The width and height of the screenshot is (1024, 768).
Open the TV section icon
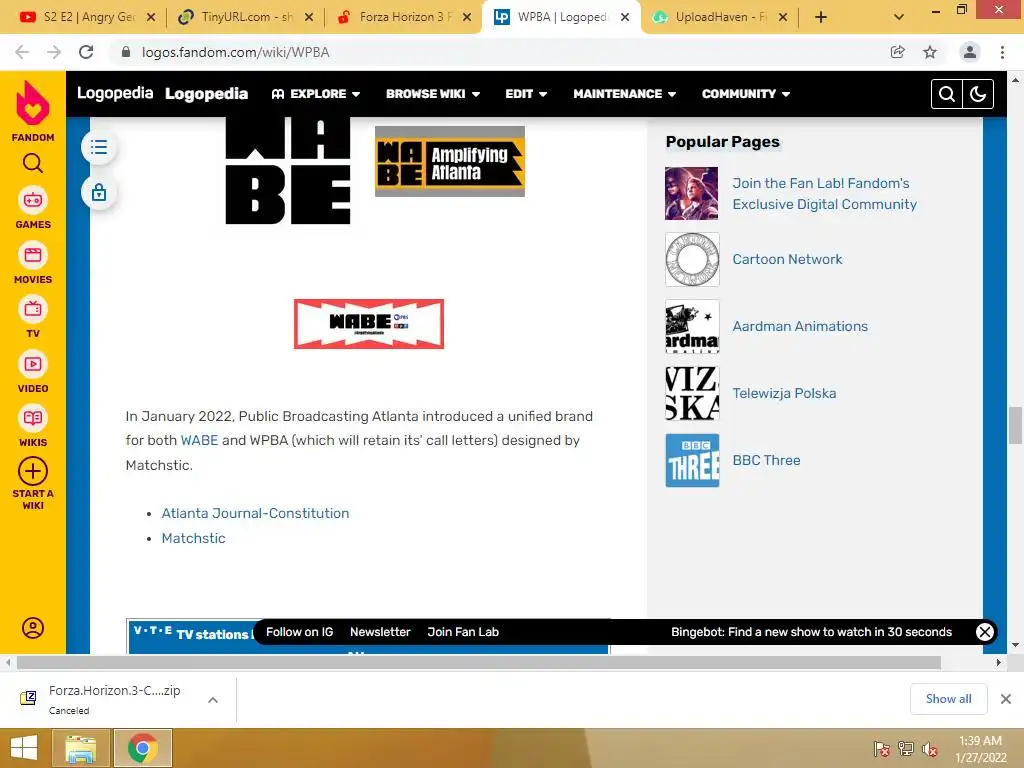click(x=33, y=310)
